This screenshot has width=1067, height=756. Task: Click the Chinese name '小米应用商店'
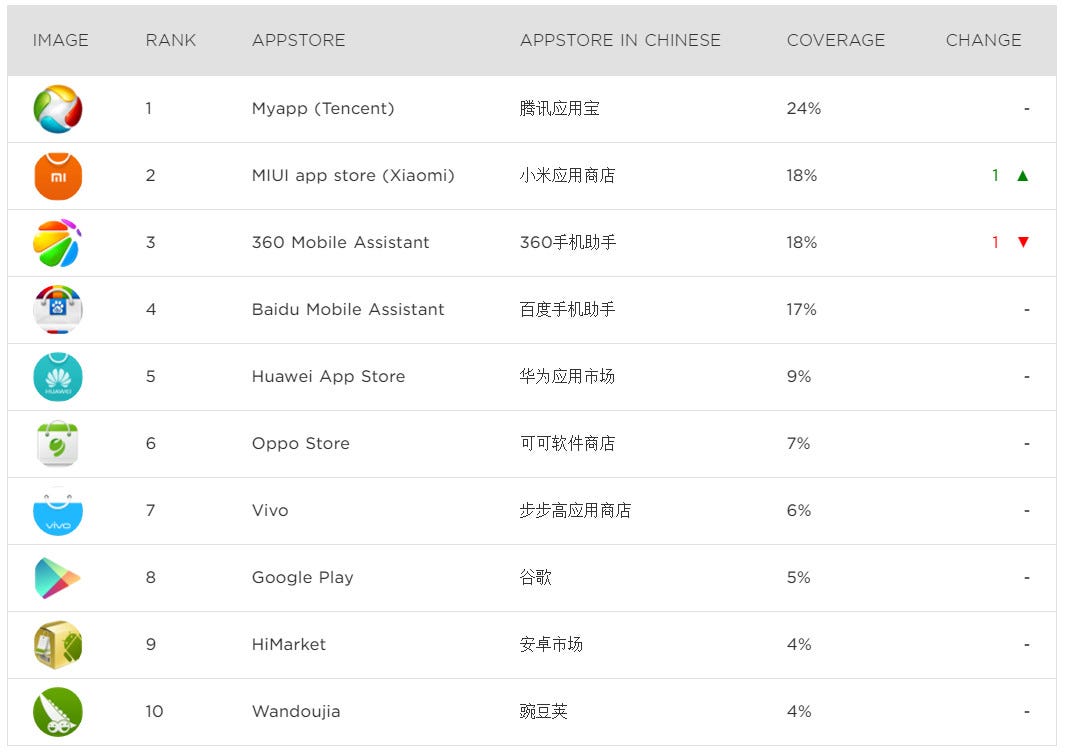568,176
